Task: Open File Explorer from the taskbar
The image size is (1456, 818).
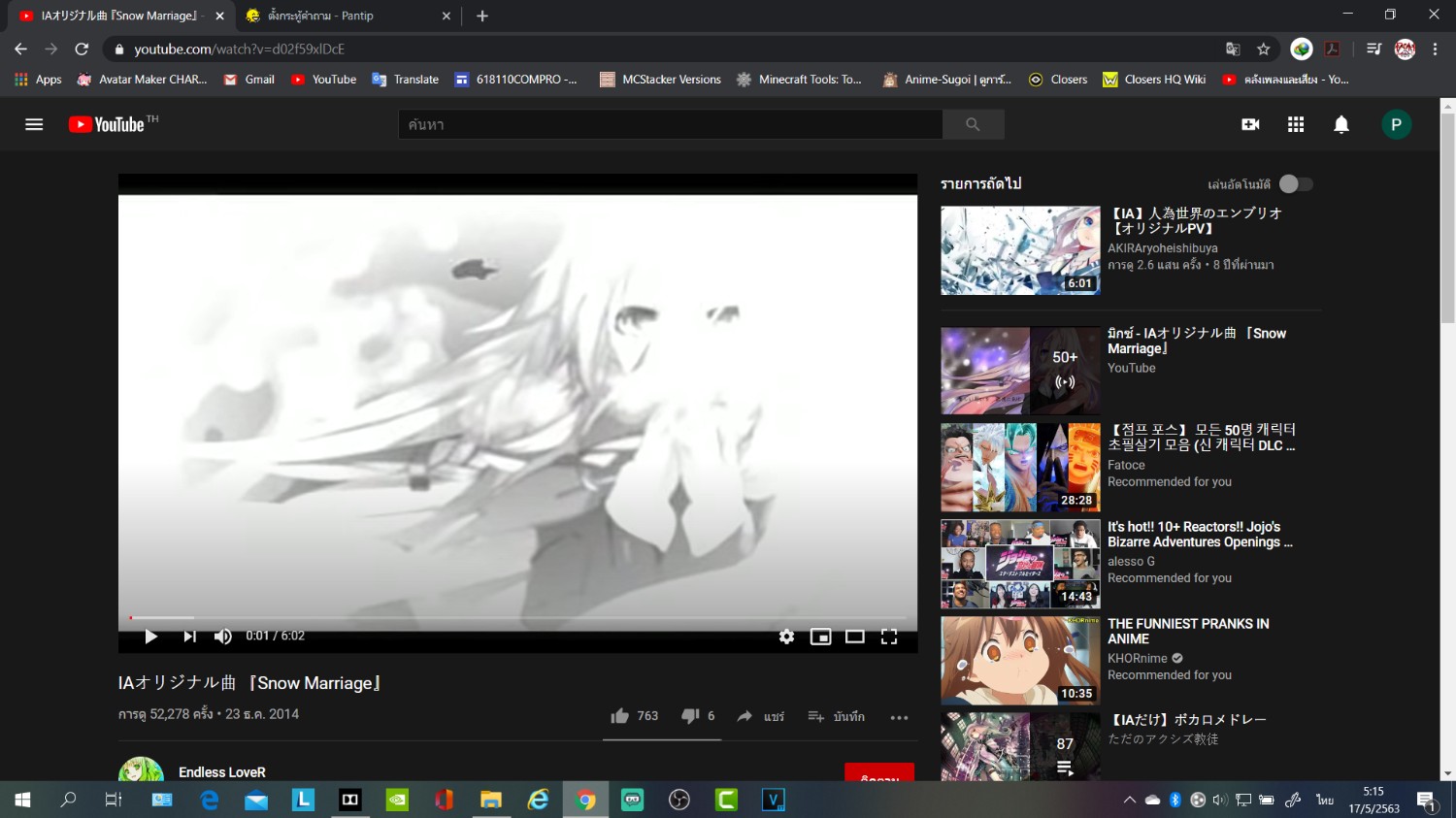Action: 491,800
